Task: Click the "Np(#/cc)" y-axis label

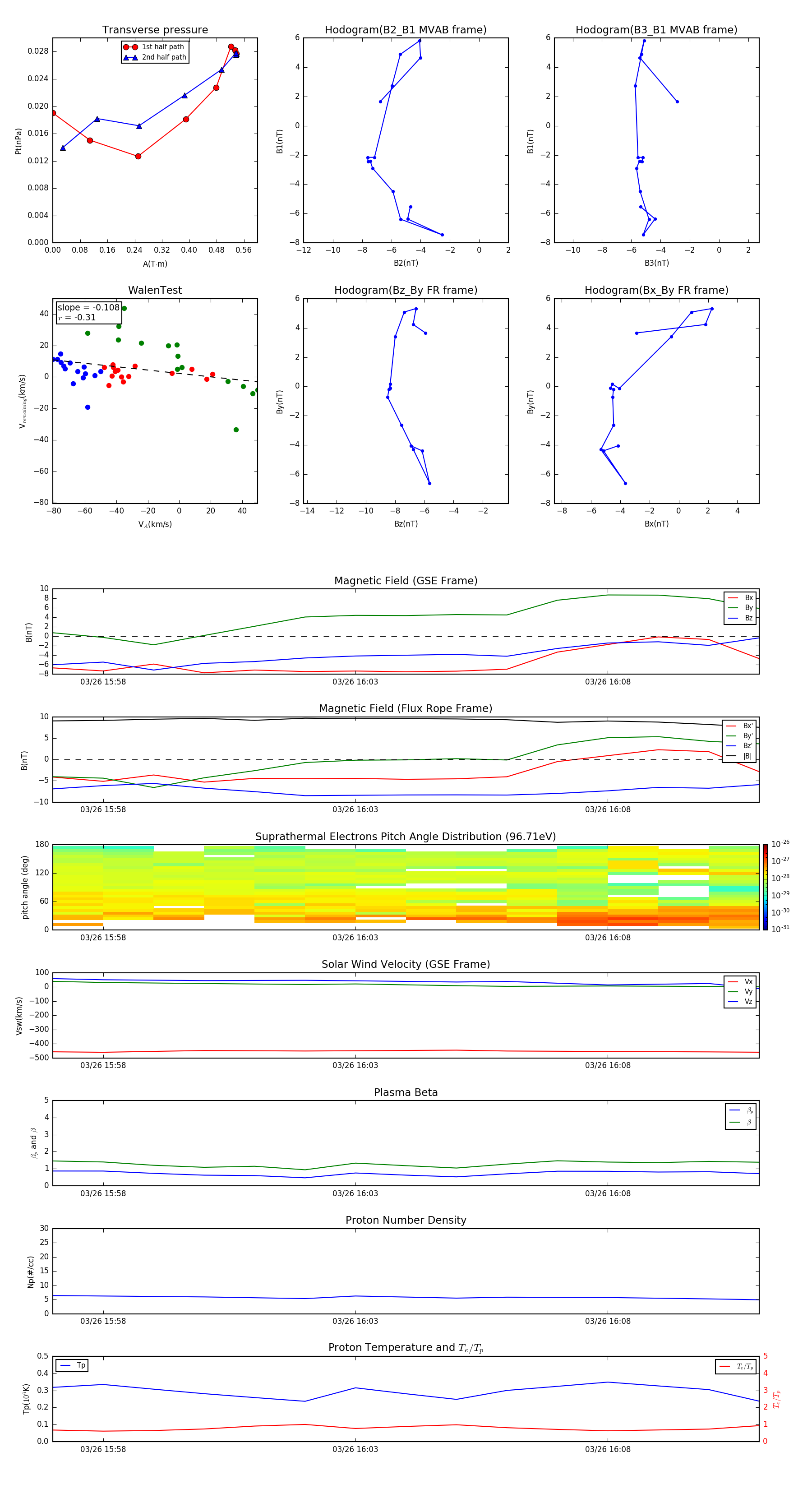Action: [x=31, y=1272]
